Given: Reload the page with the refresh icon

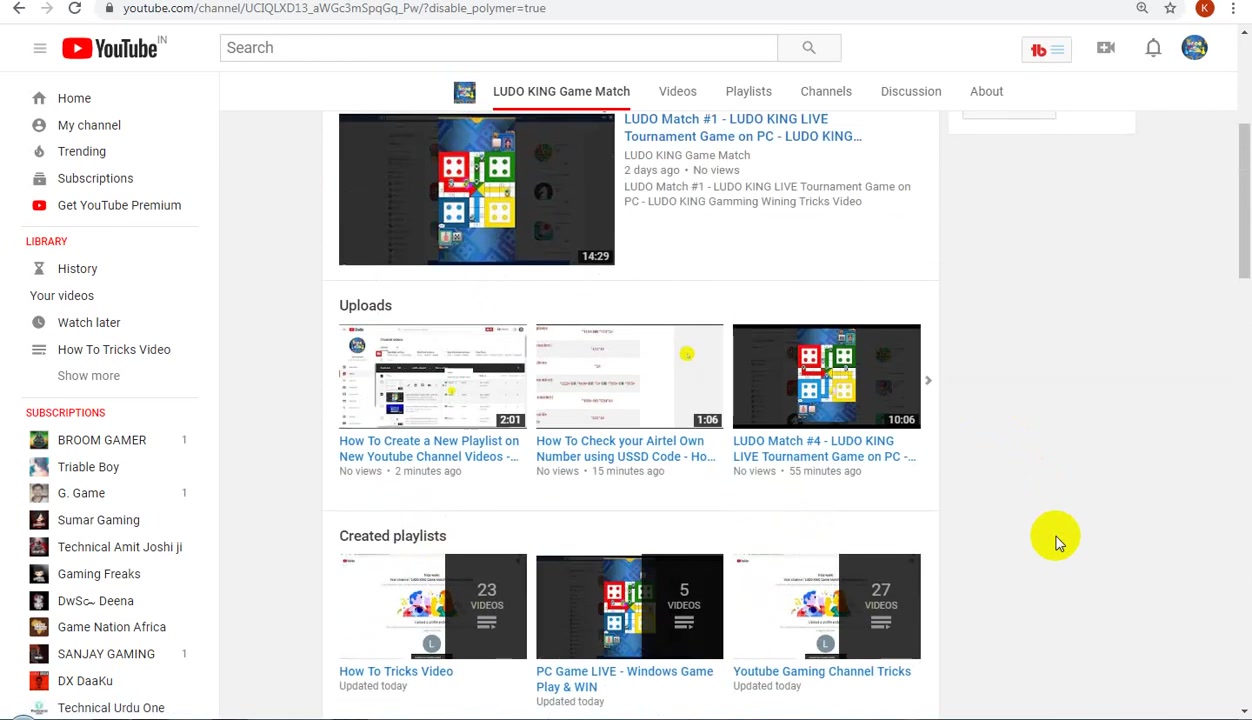Looking at the screenshot, I should point(74,8).
